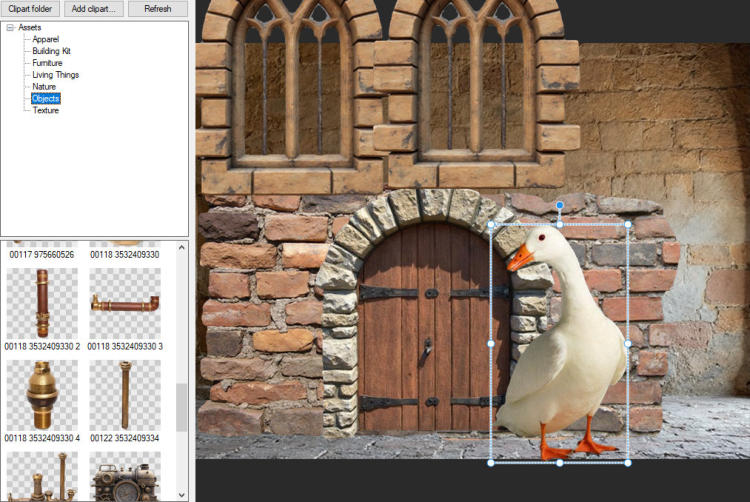Image resolution: width=750 pixels, height=502 pixels.
Task: Pick the vertical copper pipe clipart
Action: [x=42, y=304]
